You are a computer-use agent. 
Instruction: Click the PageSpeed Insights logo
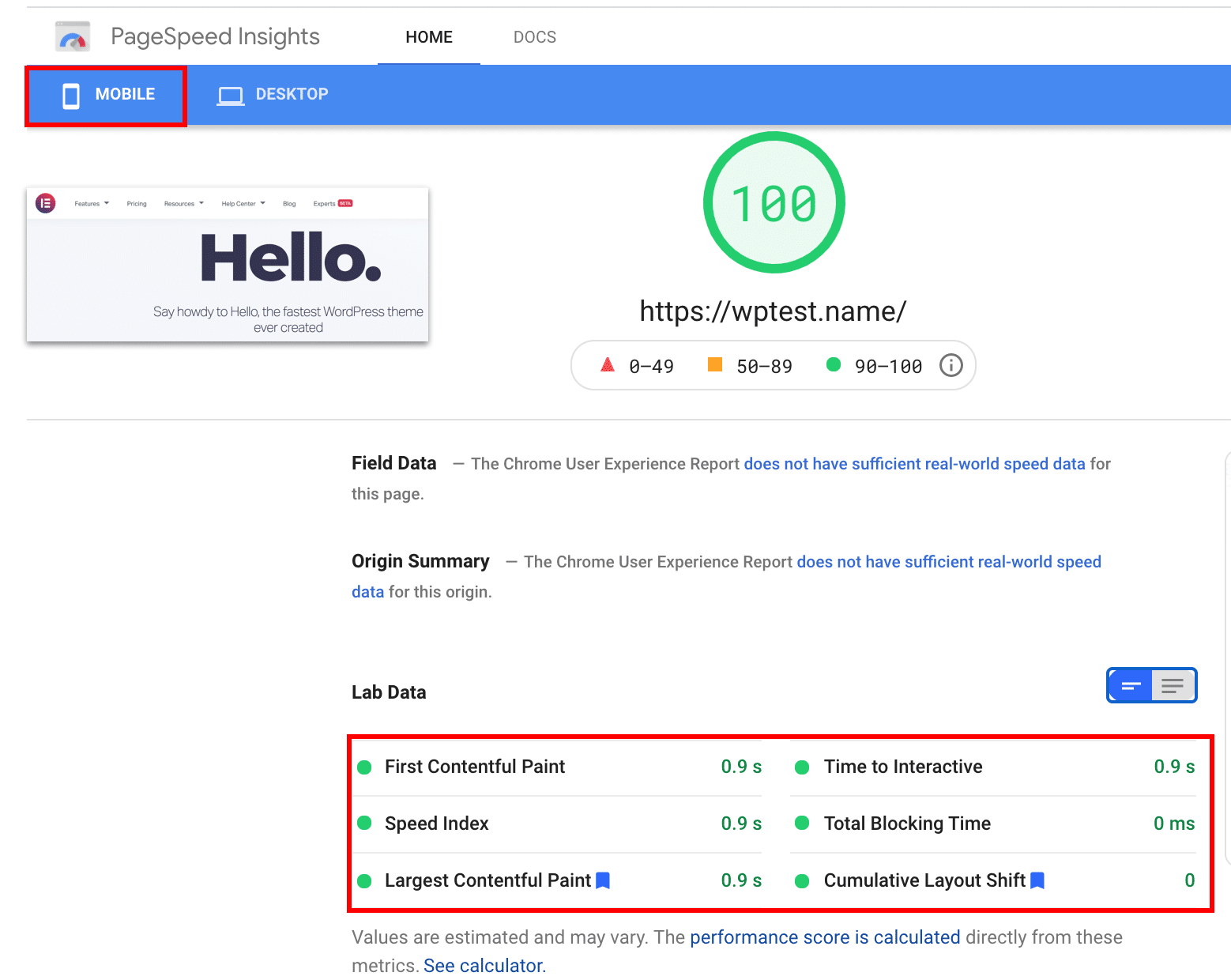click(x=72, y=36)
